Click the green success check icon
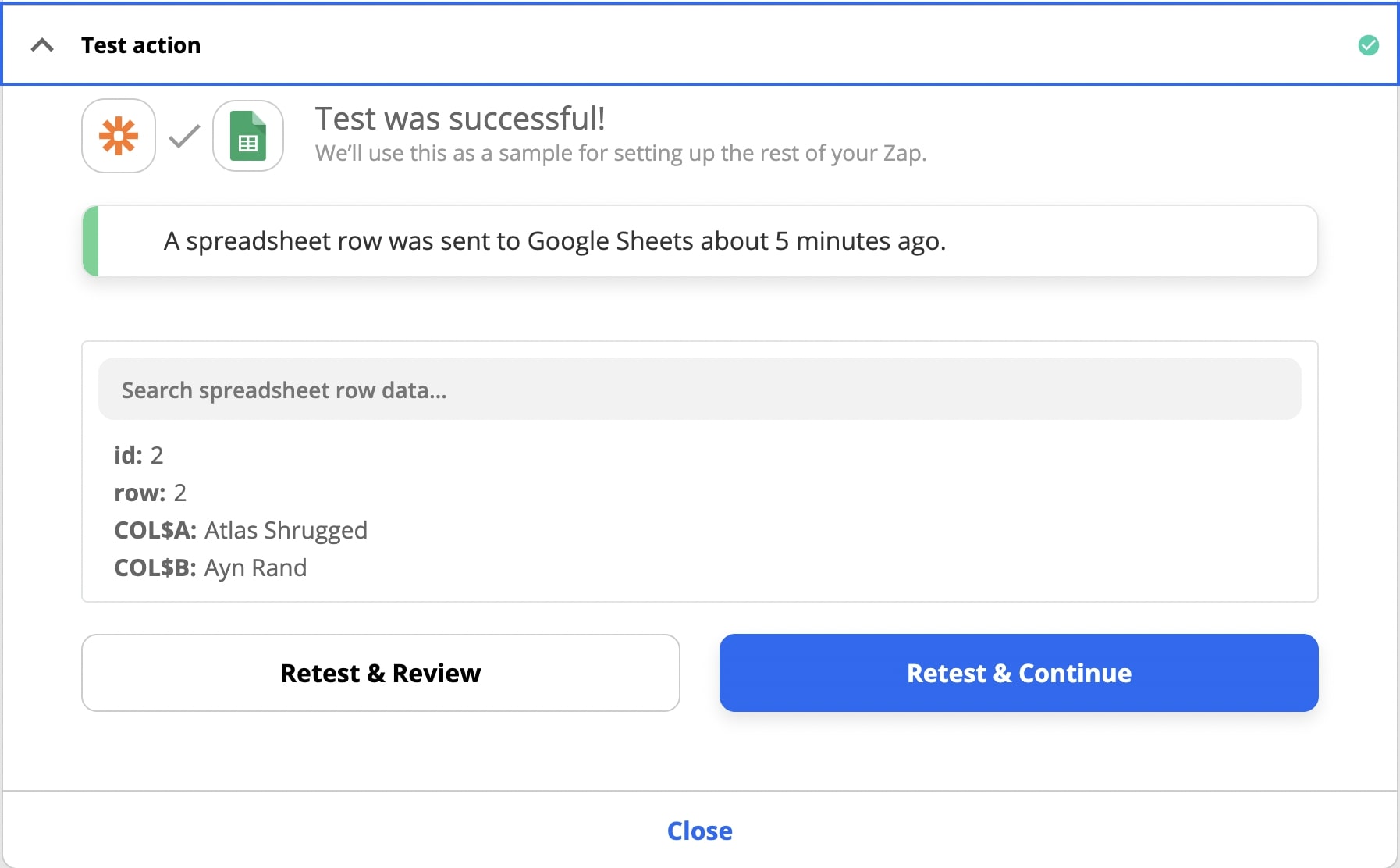 click(x=1368, y=45)
